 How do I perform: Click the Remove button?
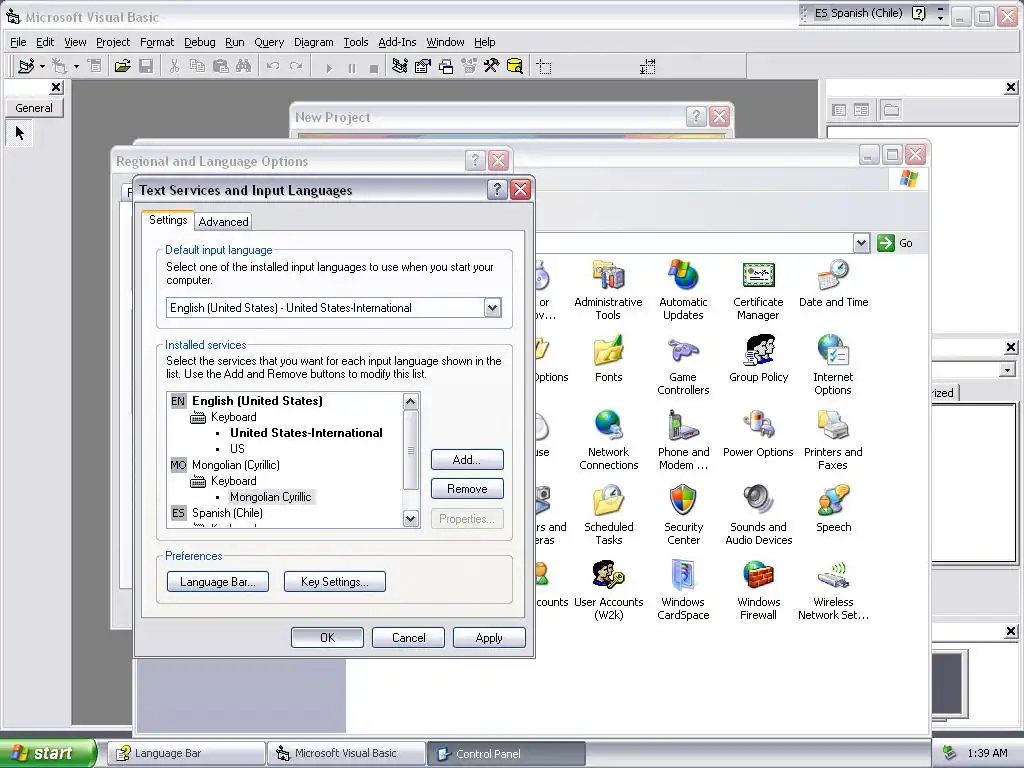tap(467, 489)
